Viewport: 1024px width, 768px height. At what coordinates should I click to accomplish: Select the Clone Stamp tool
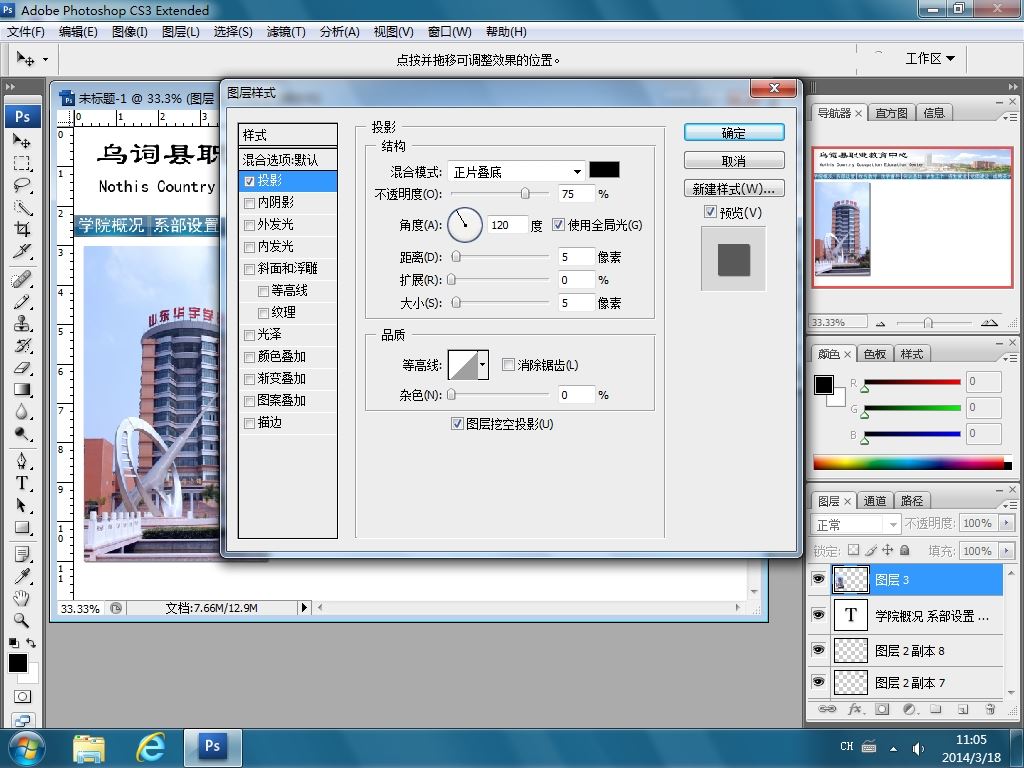tap(22, 324)
